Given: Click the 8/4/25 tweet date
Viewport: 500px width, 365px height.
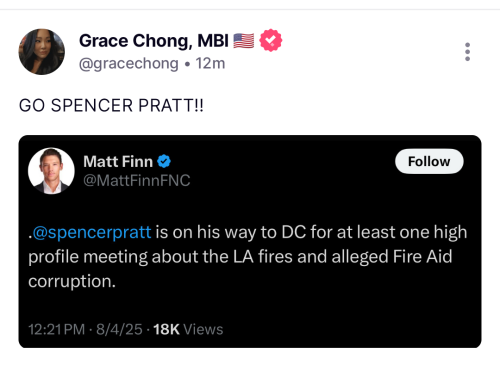Looking at the screenshot, I should [119, 329].
